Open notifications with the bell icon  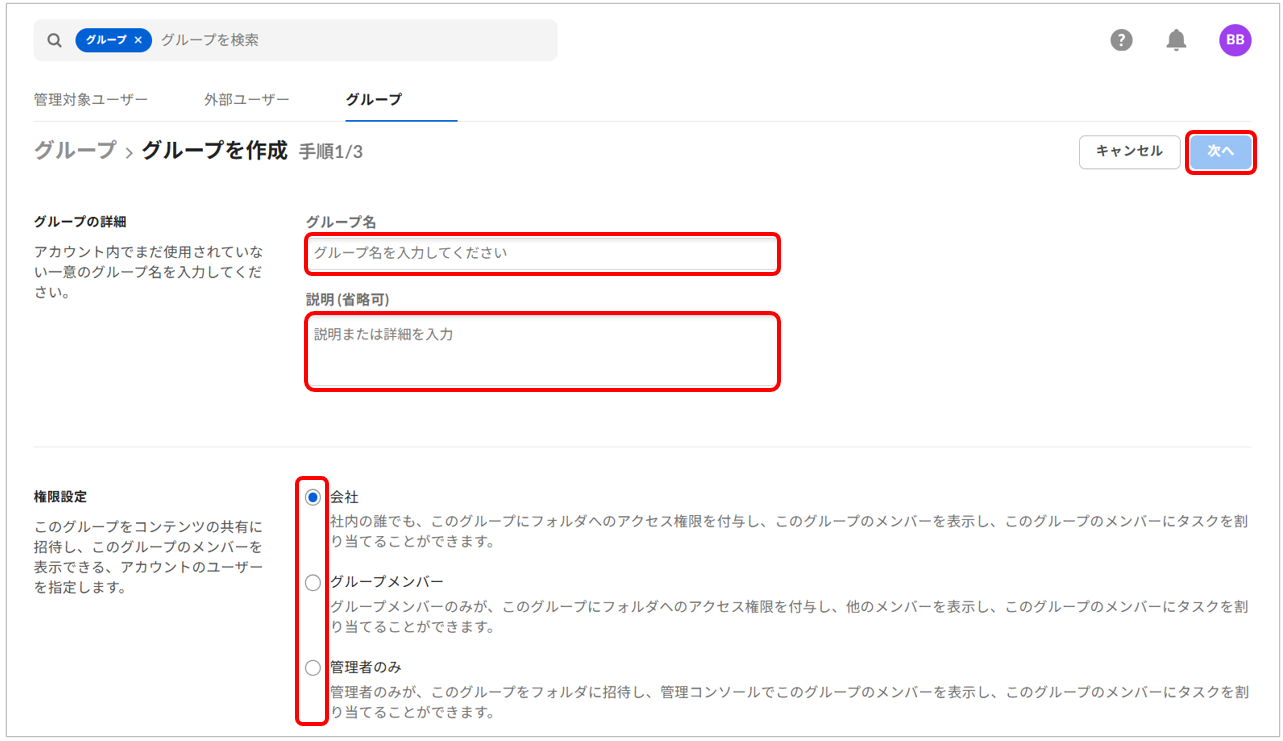pos(1176,40)
